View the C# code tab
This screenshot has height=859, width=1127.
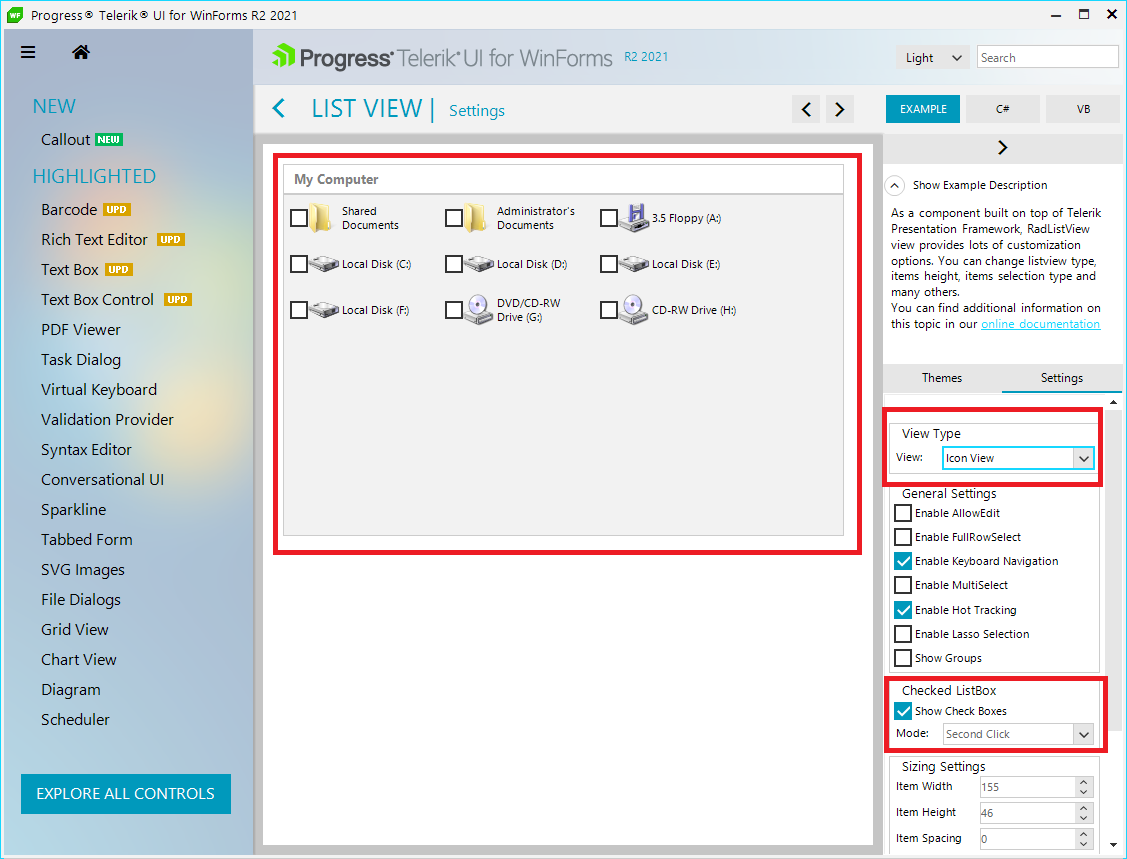(x=1003, y=109)
